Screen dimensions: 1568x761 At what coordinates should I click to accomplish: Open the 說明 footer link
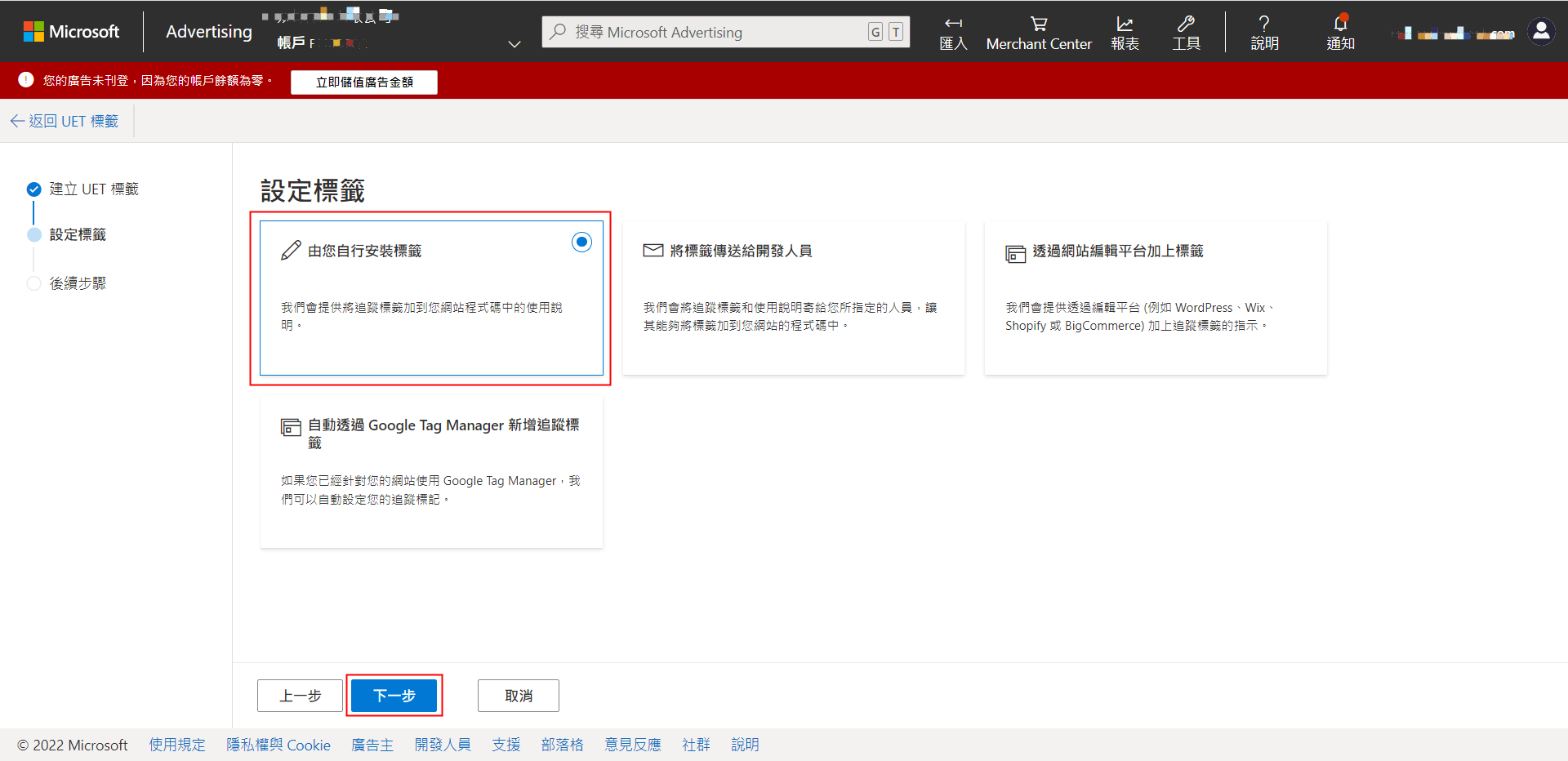(x=746, y=745)
